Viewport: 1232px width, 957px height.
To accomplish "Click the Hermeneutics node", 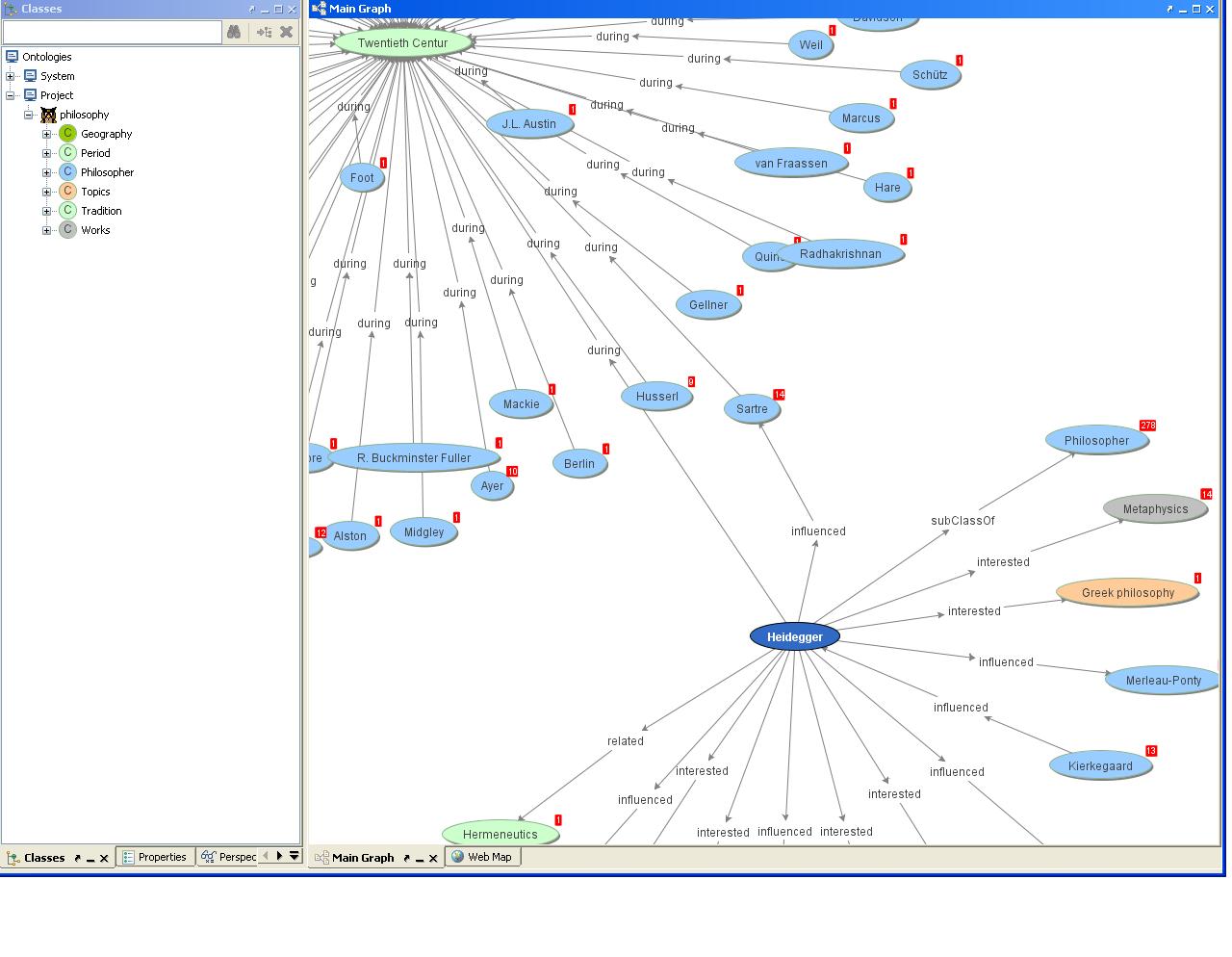I will click(500, 834).
